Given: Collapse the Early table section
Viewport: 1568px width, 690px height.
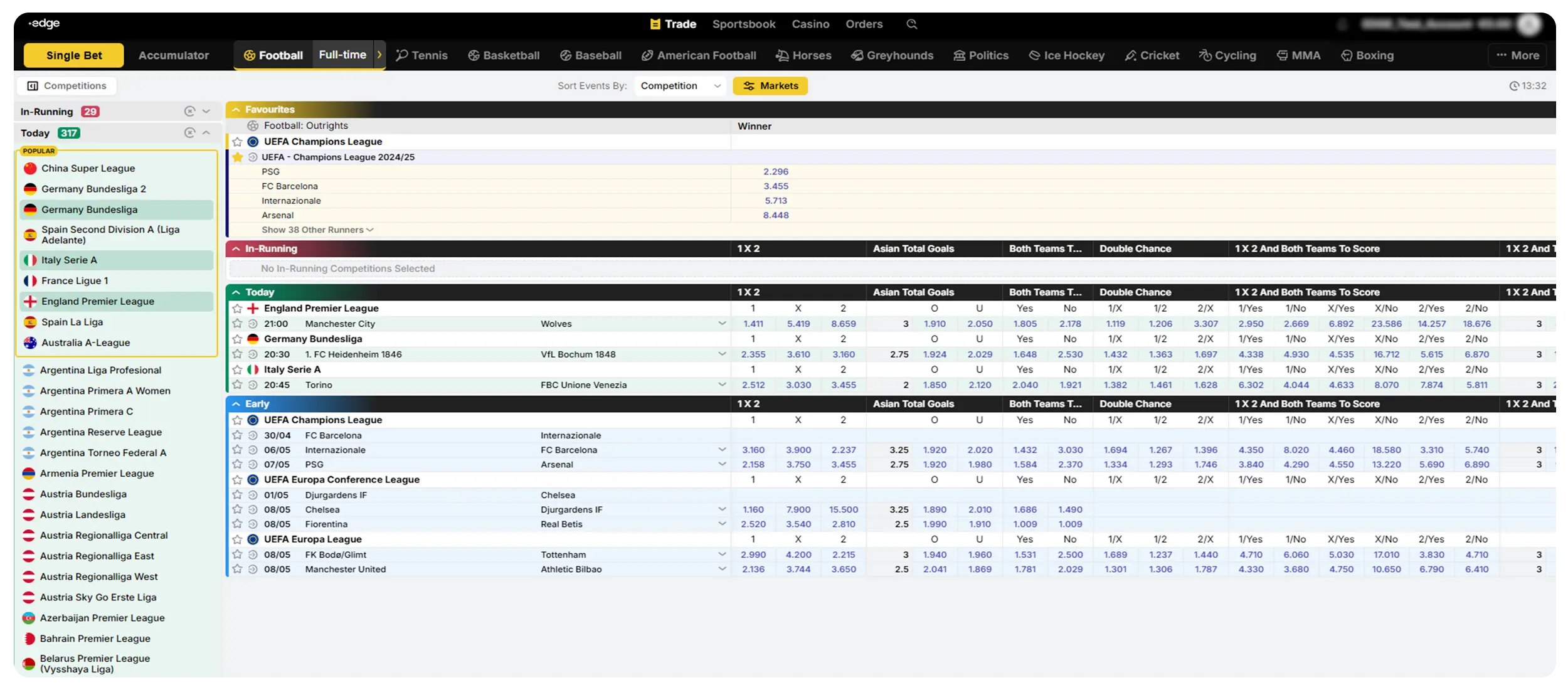Looking at the screenshot, I should [236, 403].
